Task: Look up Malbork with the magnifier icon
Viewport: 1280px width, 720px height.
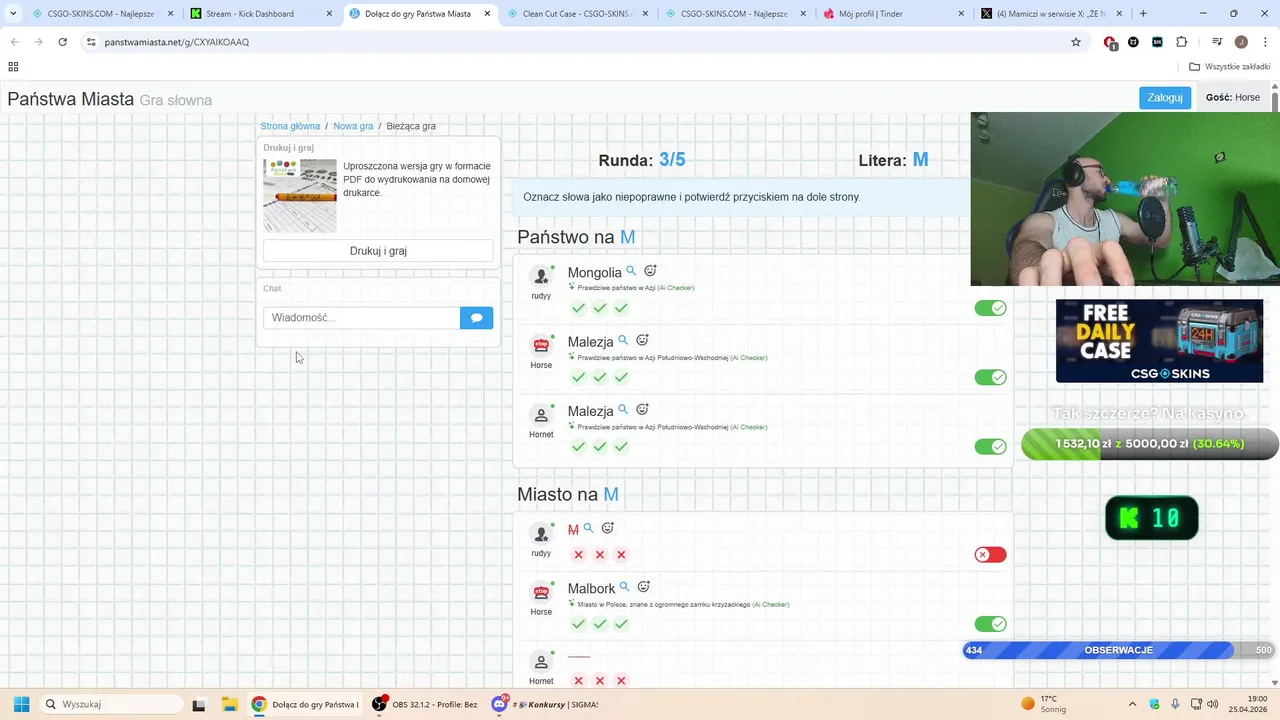Action: pyautogui.click(x=624, y=587)
